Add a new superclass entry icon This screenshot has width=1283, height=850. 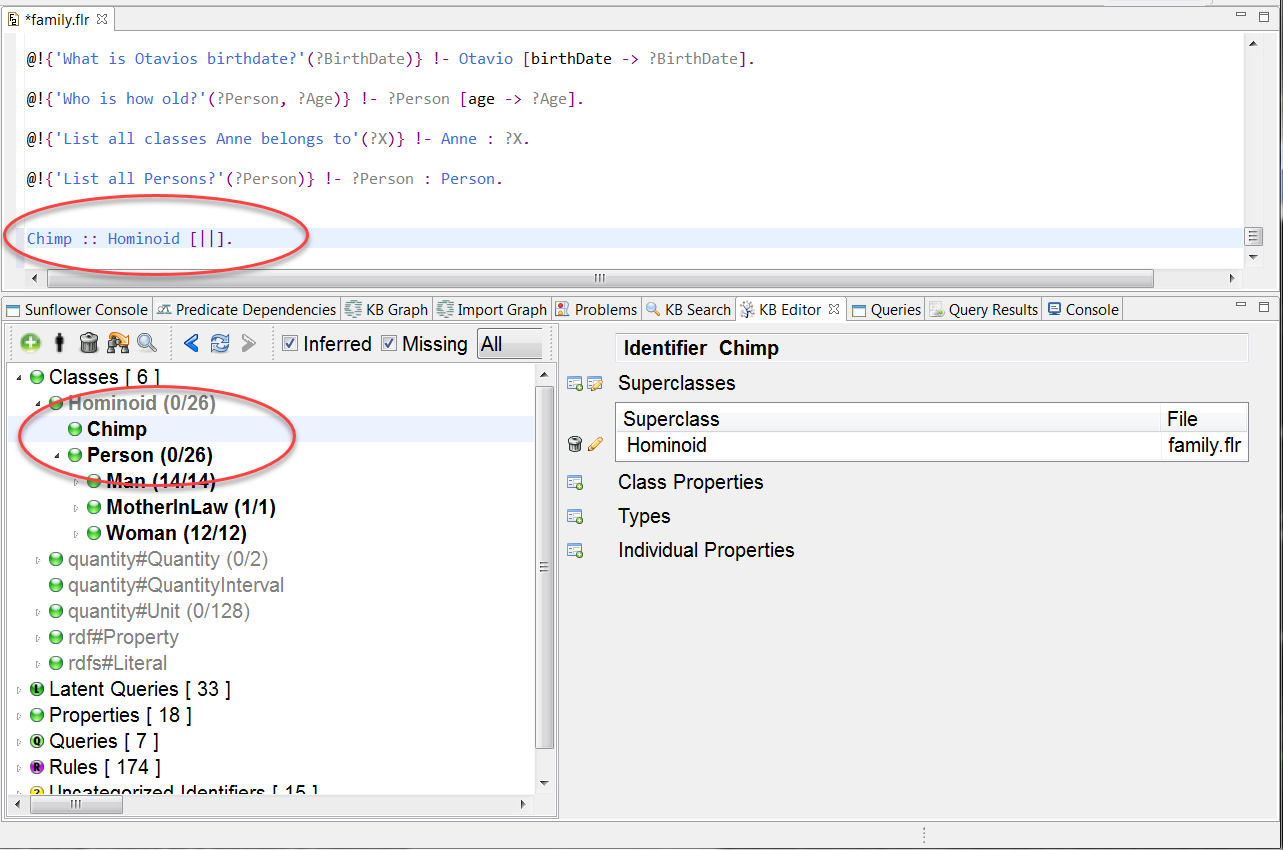click(575, 383)
